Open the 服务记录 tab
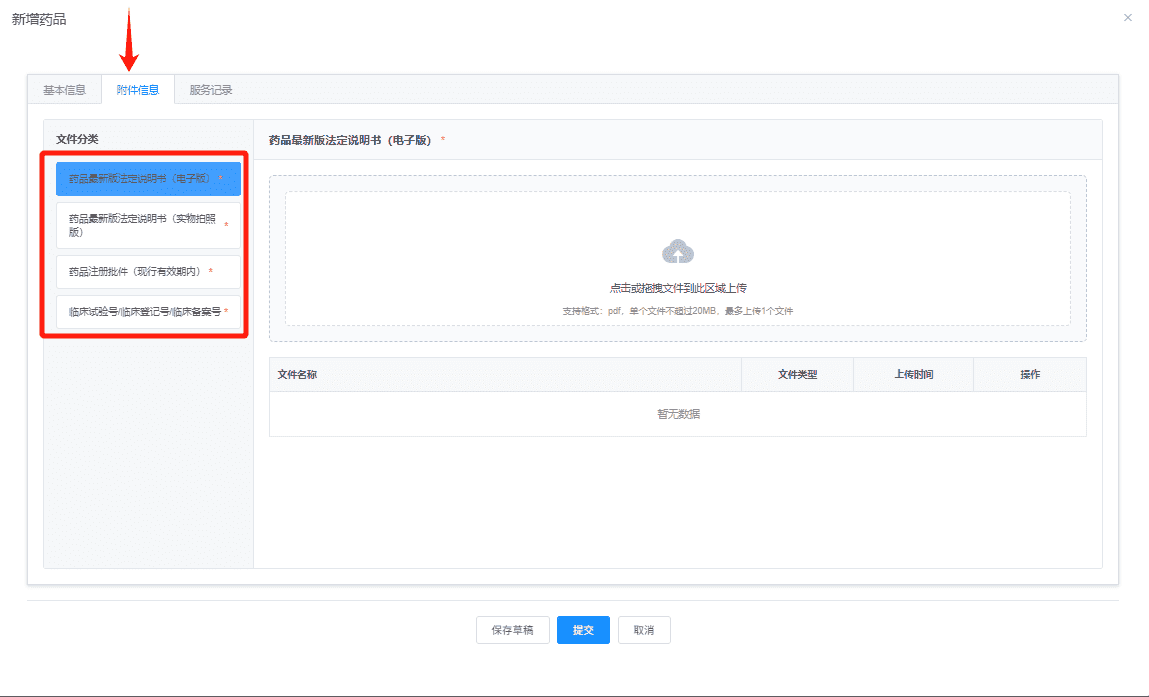This screenshot has width=1149, height=697. [x=211, y=89]
